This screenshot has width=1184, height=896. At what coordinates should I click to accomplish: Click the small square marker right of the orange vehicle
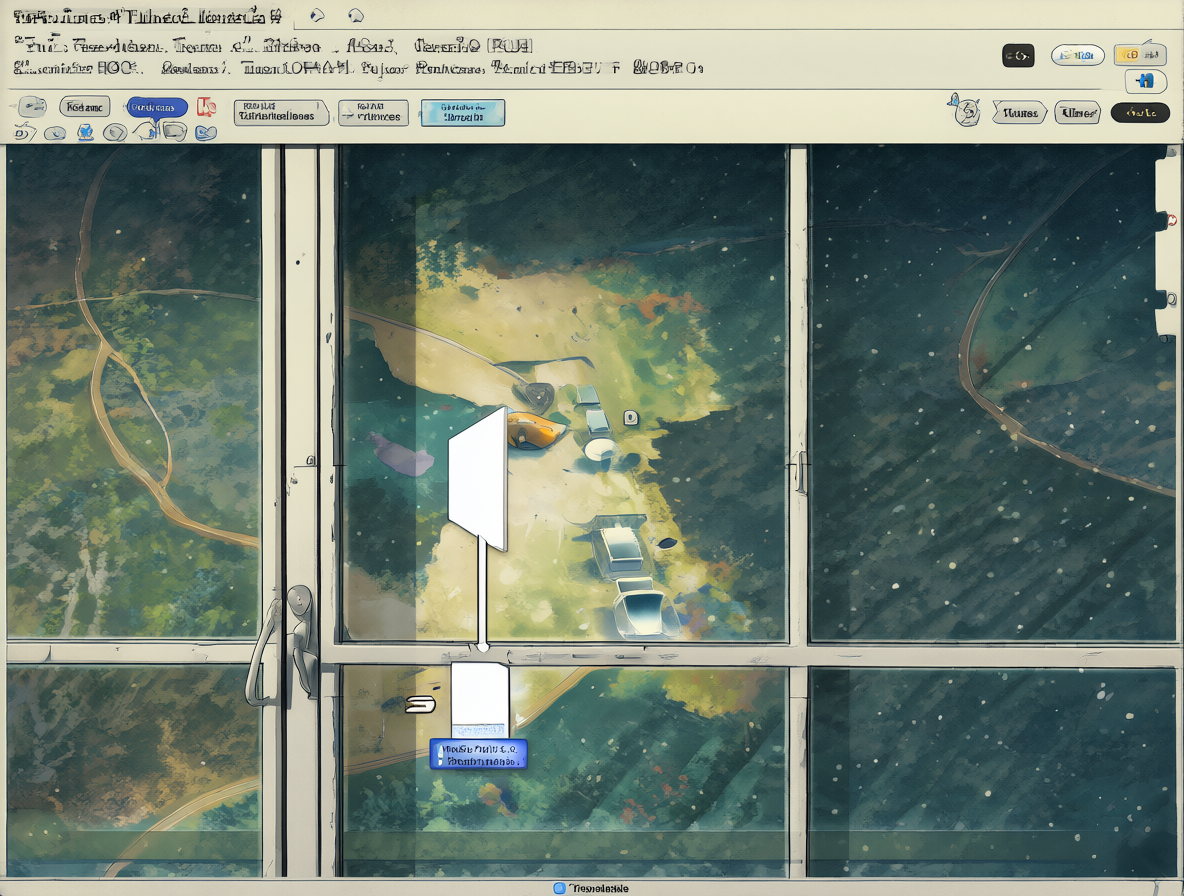pos(631,417)
